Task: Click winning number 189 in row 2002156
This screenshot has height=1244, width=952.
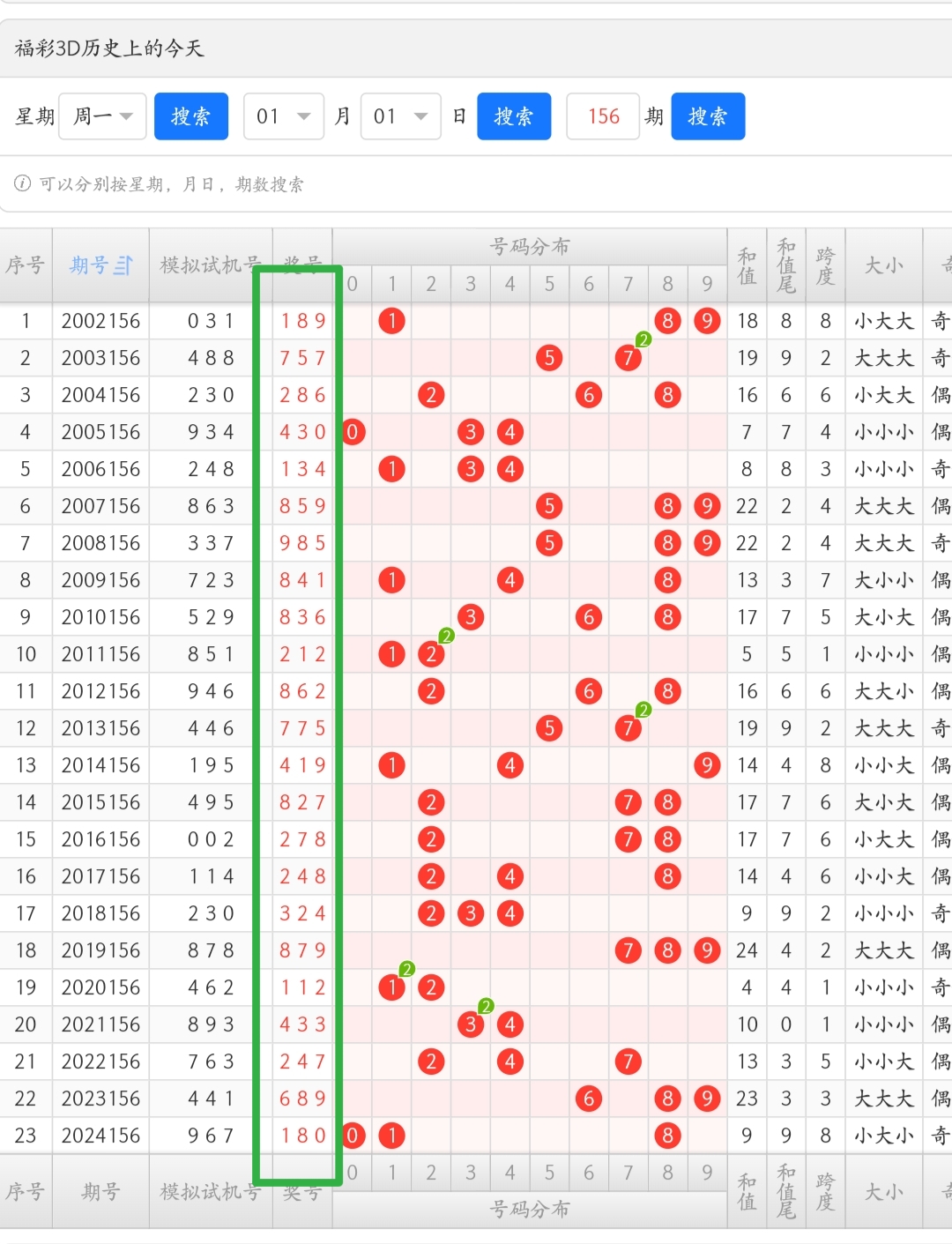Action: click(x=302, y=321)
